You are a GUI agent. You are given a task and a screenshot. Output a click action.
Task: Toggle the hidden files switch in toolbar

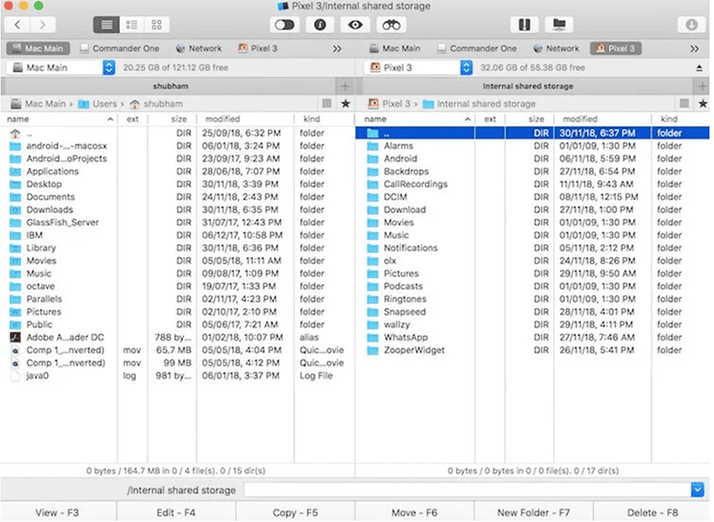287,24
